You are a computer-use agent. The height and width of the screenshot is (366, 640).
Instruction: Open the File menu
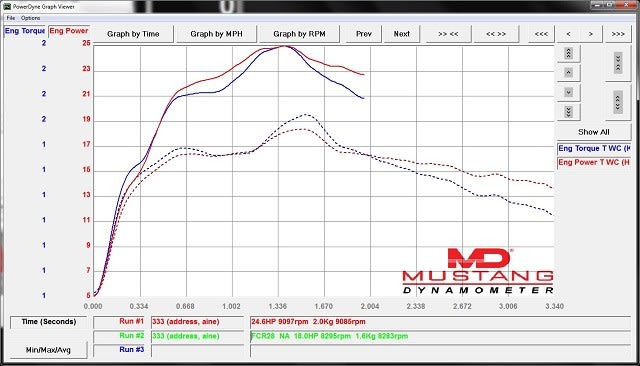11,18
